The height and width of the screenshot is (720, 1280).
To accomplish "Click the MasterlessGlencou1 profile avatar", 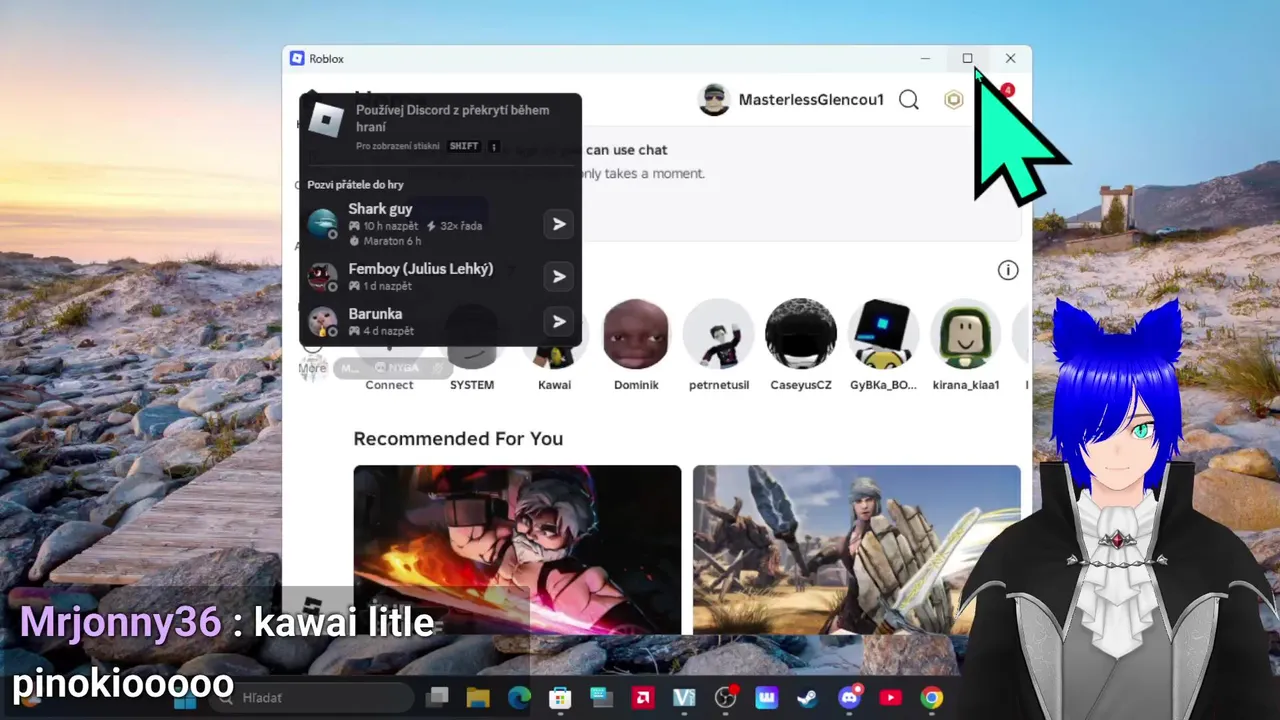I will pyautogui.click(x=714, y=100).
